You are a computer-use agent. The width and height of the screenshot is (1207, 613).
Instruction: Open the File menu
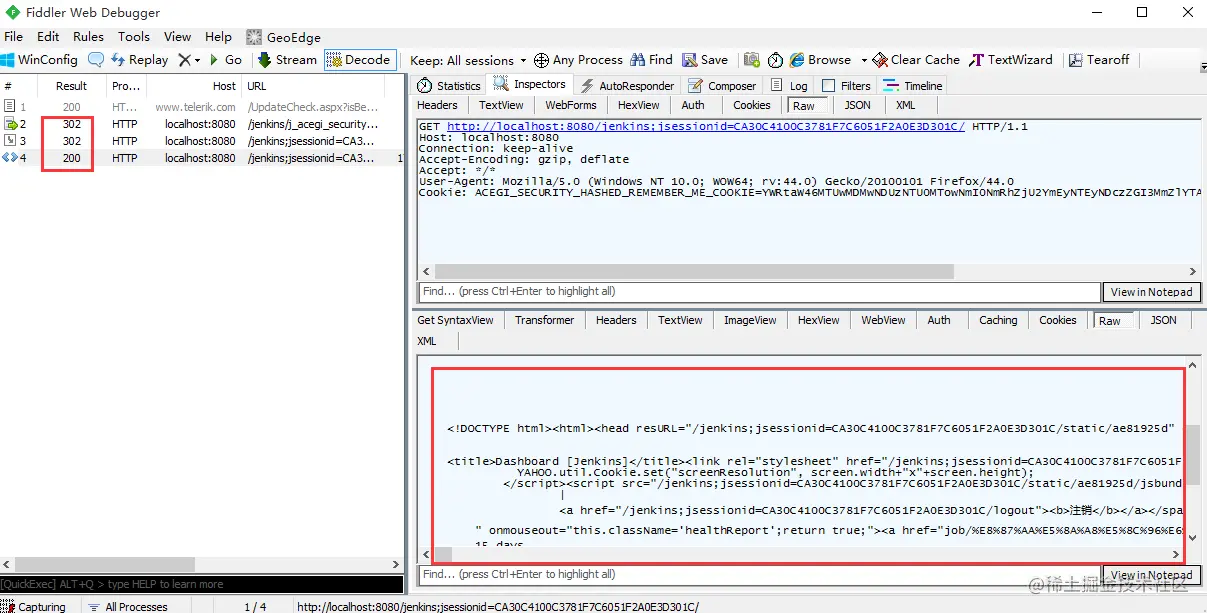[13, 37]
